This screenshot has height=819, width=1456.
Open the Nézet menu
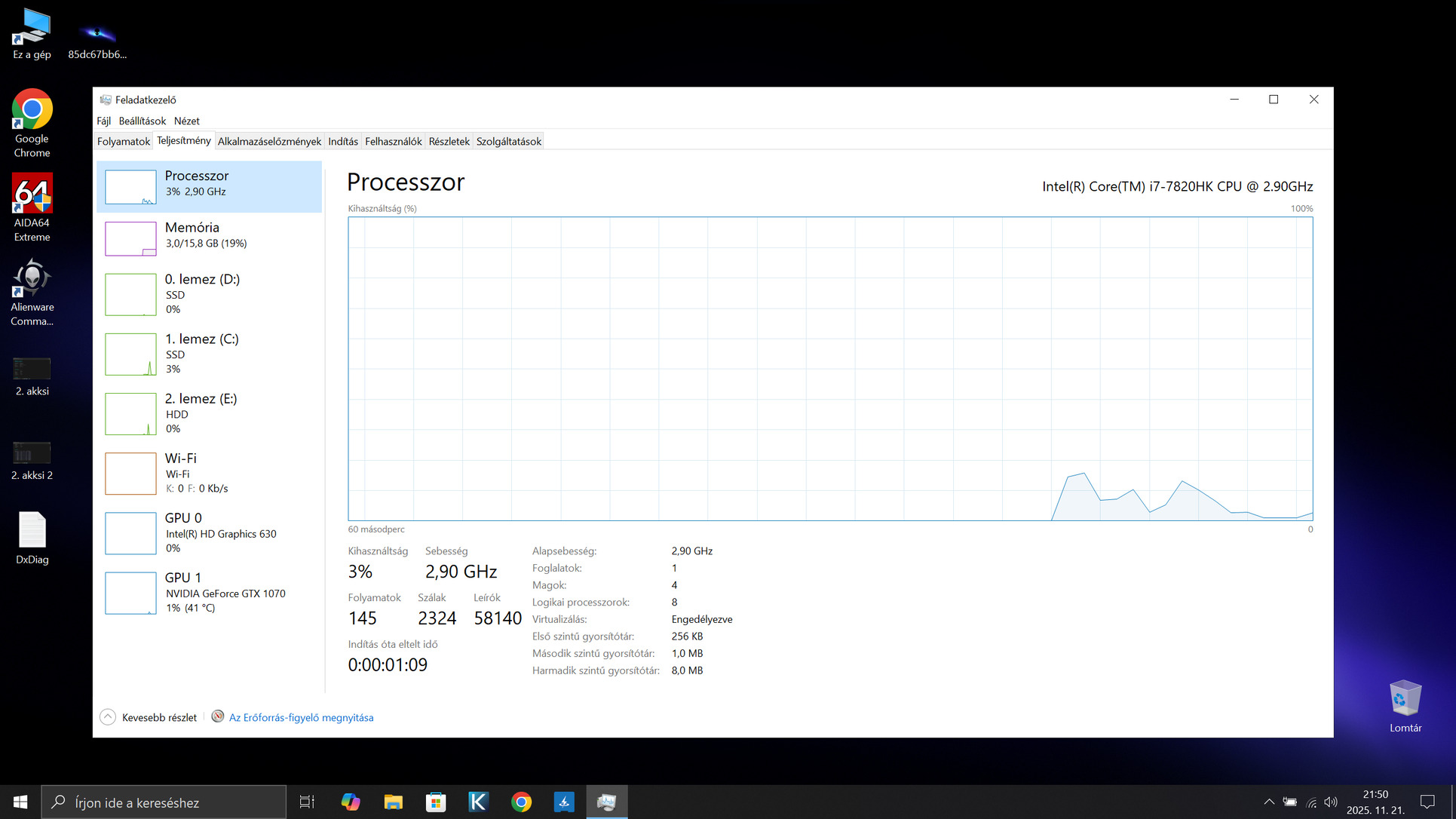pos(186,121)
